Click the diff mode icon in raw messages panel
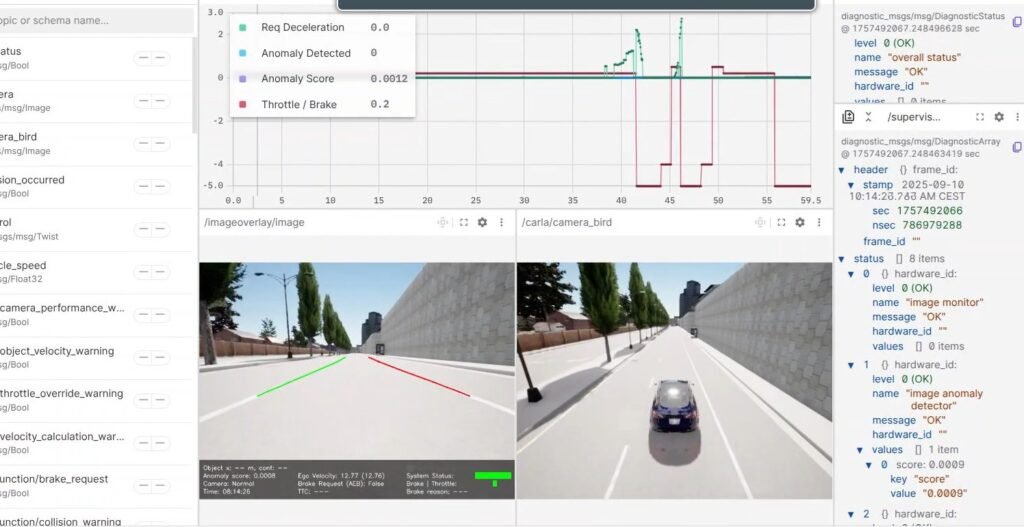Screen dimensions: 1024x527 pos(848,117)
